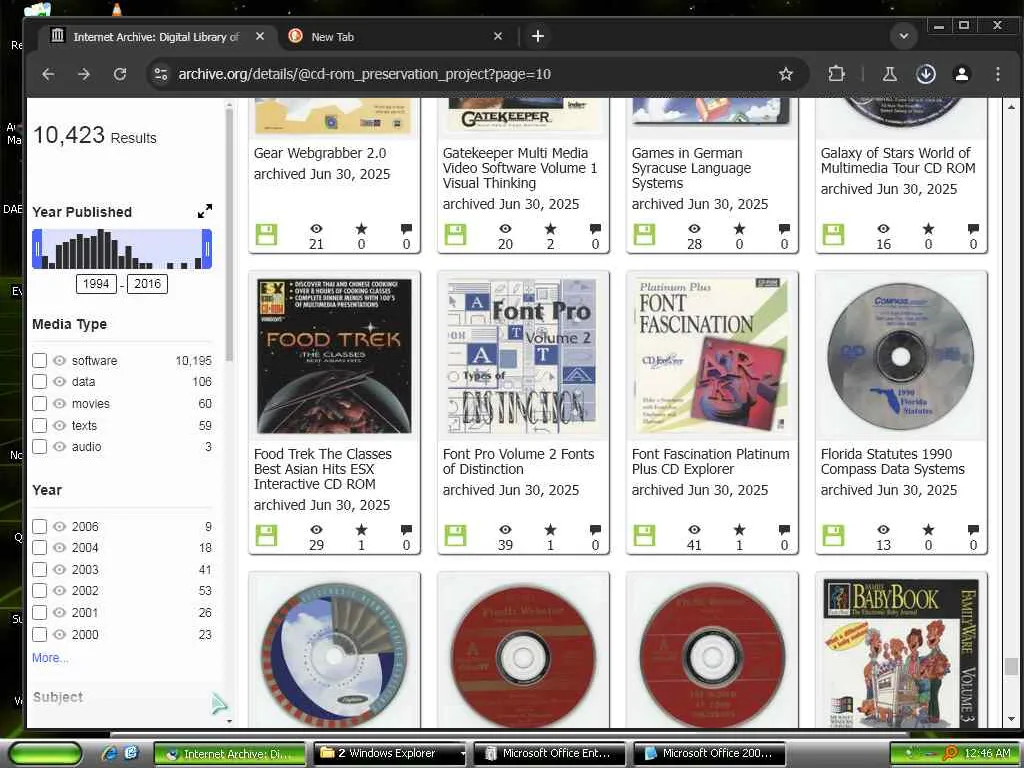Click the floppy icon on Florida Statutes card
Viewport: 1024px width, 768px height.
pos(833,536)
